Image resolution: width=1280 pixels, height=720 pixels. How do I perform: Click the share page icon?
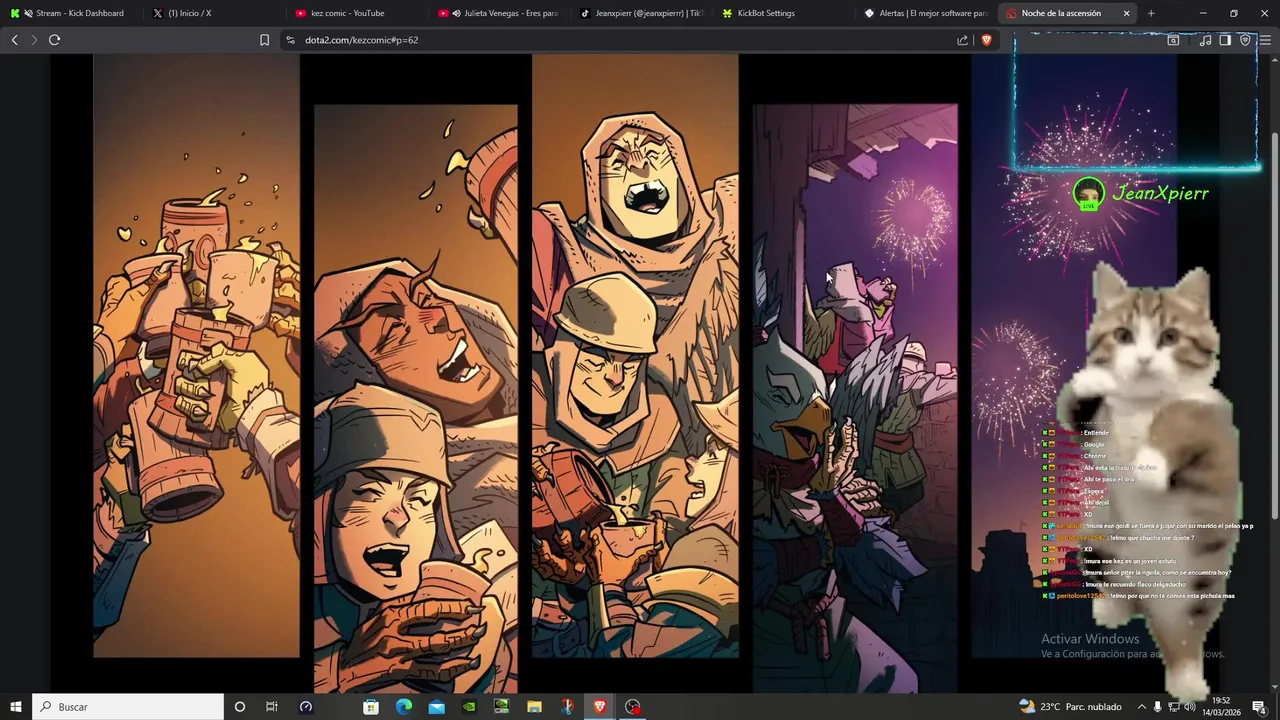(962, 40)
